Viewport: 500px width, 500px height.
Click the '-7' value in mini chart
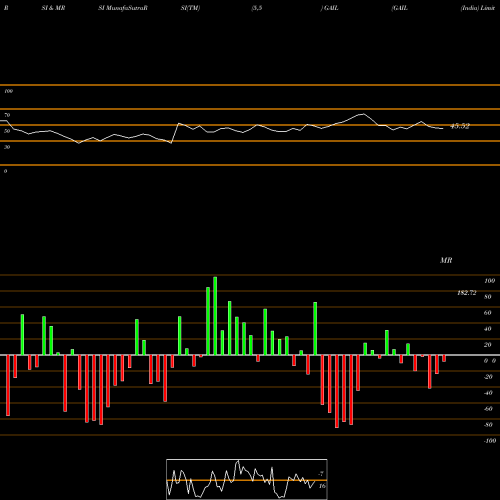(321, 474)
